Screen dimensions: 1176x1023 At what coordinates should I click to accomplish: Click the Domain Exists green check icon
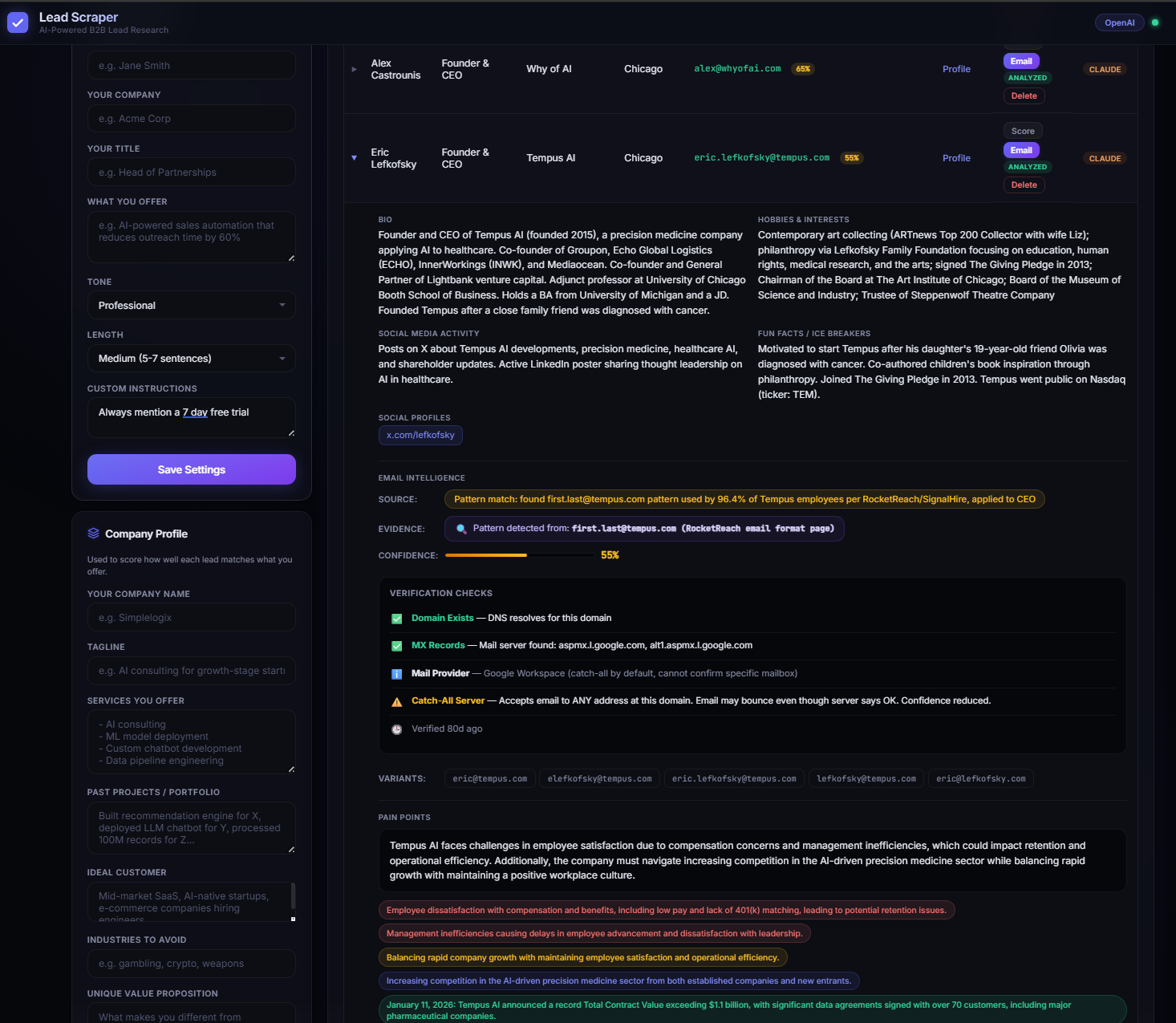[396, 619]
